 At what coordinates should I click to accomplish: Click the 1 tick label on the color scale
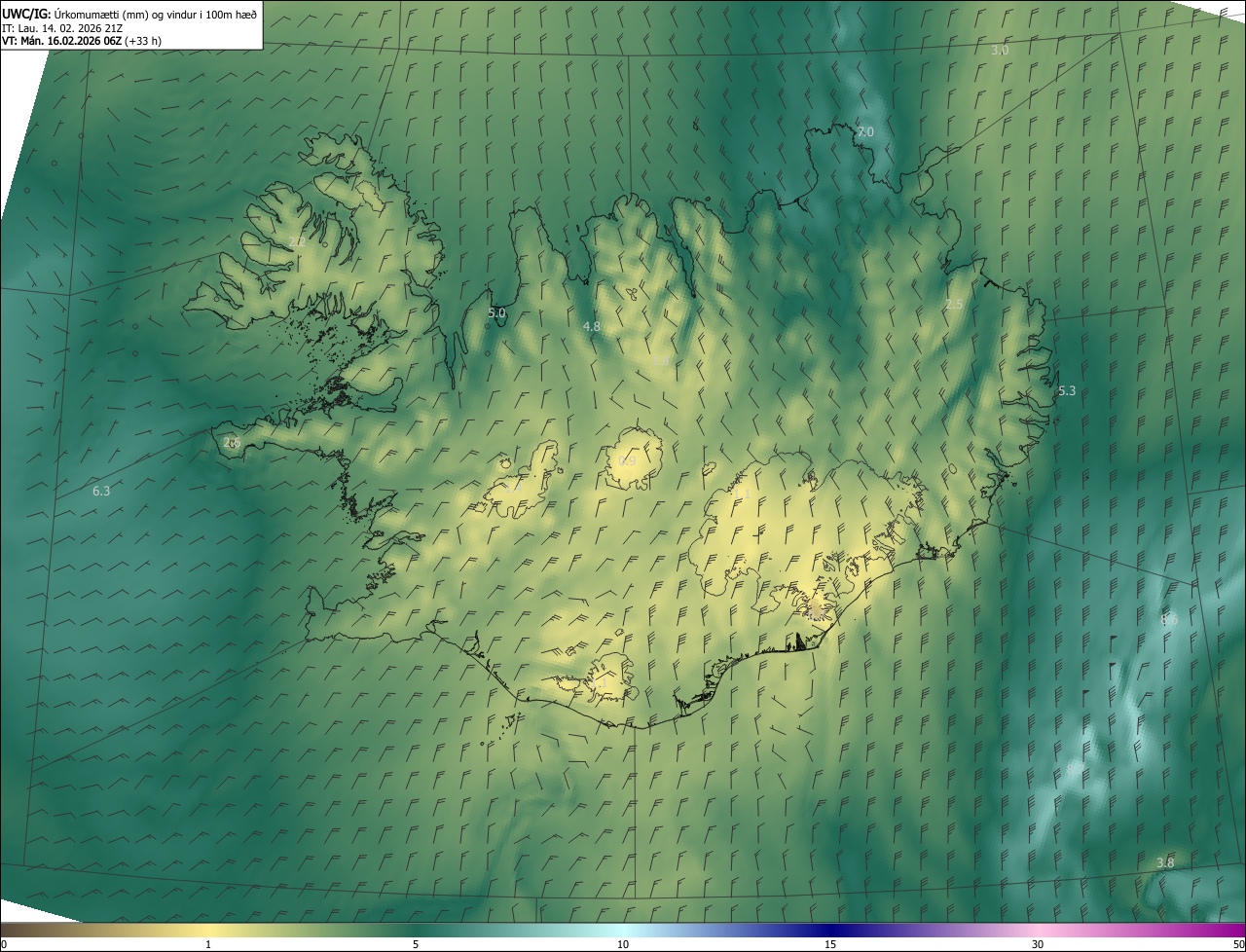(x=208, y=944)
